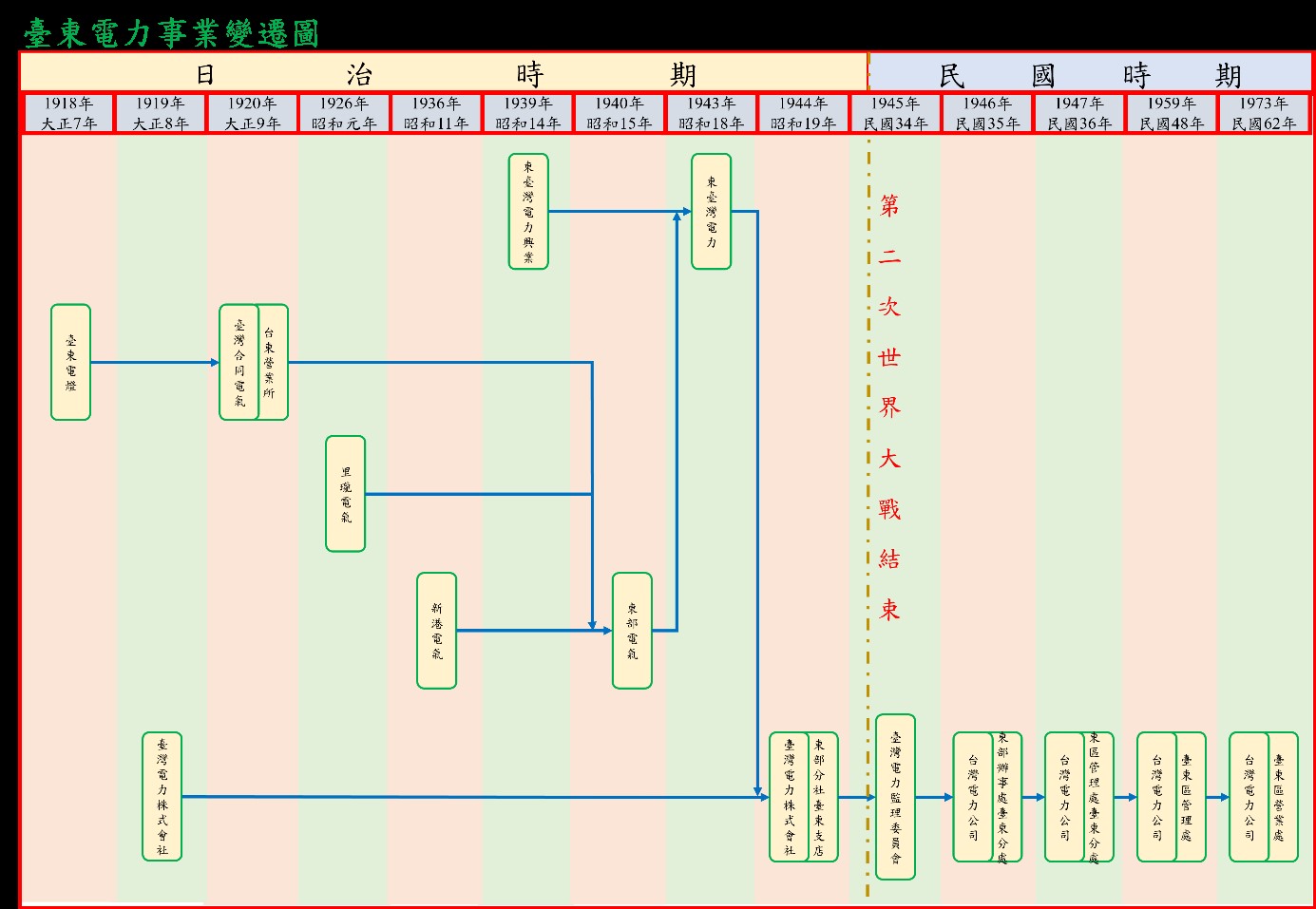Select the 臺東區營業處 box
Screen dimensions: 1316x909
(1283, 796)
